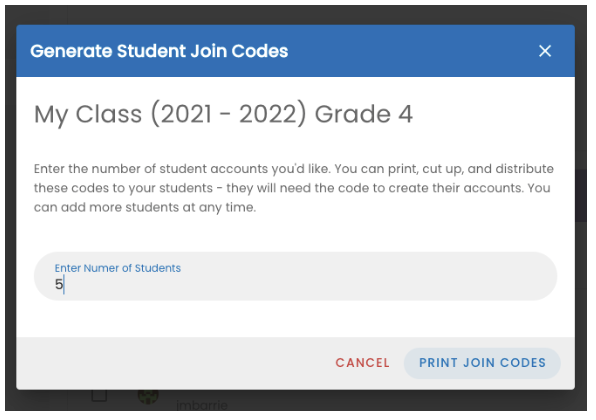Place cursor after the number 5

pos(65,285)
